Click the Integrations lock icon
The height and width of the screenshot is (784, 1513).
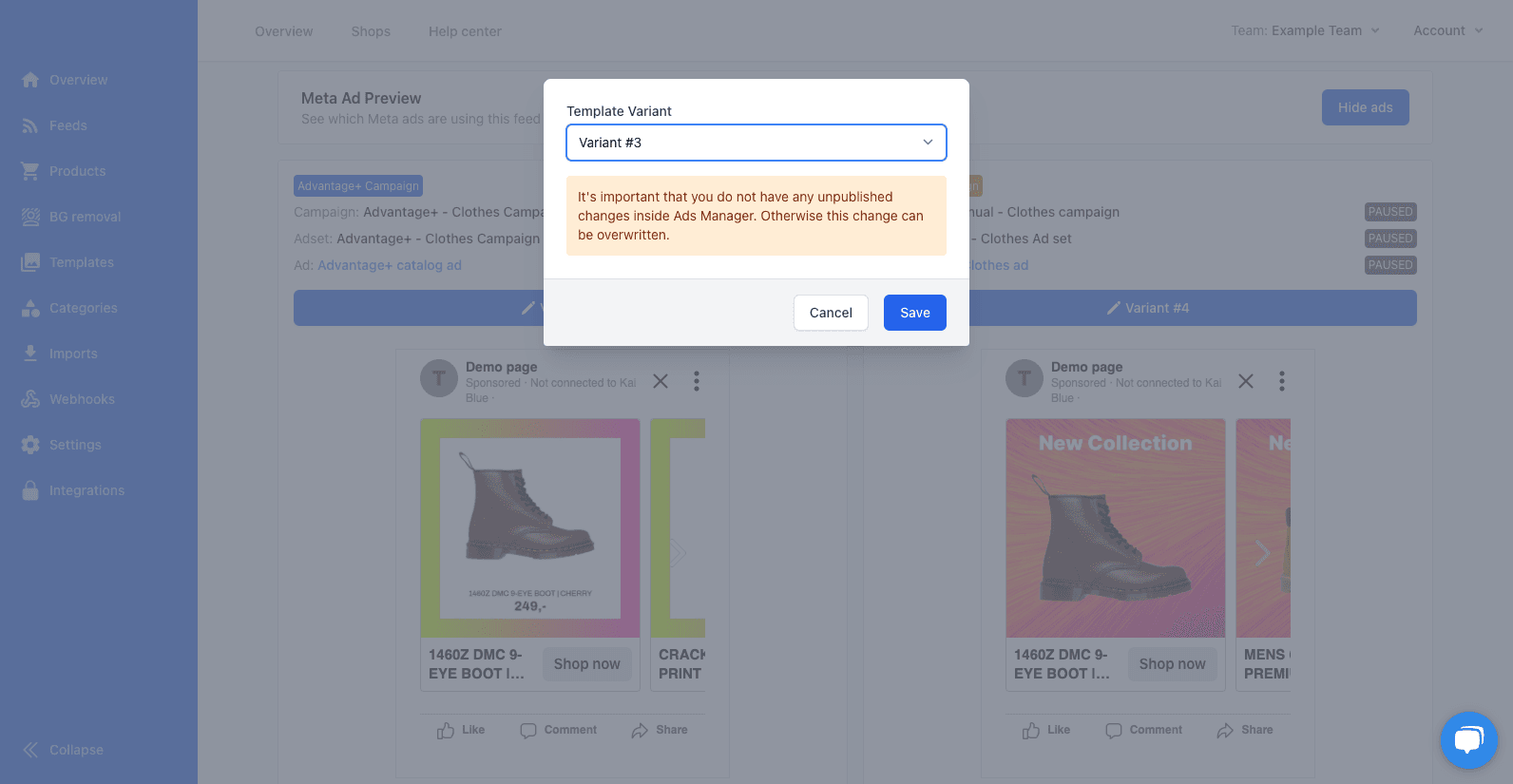[x=30, y=490]
